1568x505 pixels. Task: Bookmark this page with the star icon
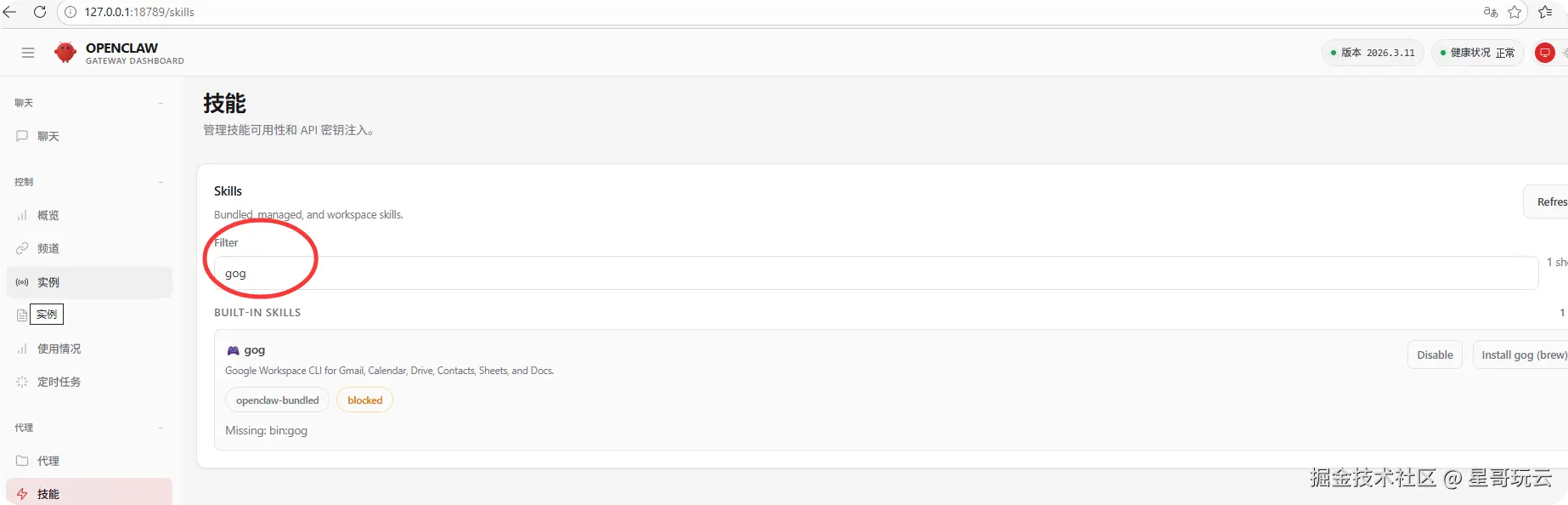click(1514, 12)
